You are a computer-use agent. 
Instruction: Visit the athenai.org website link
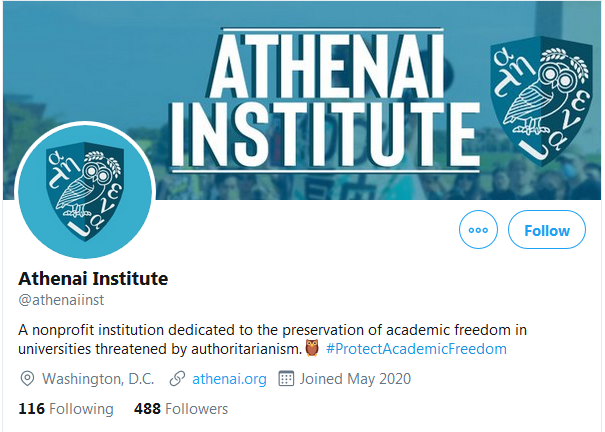(x=229, y=379)
